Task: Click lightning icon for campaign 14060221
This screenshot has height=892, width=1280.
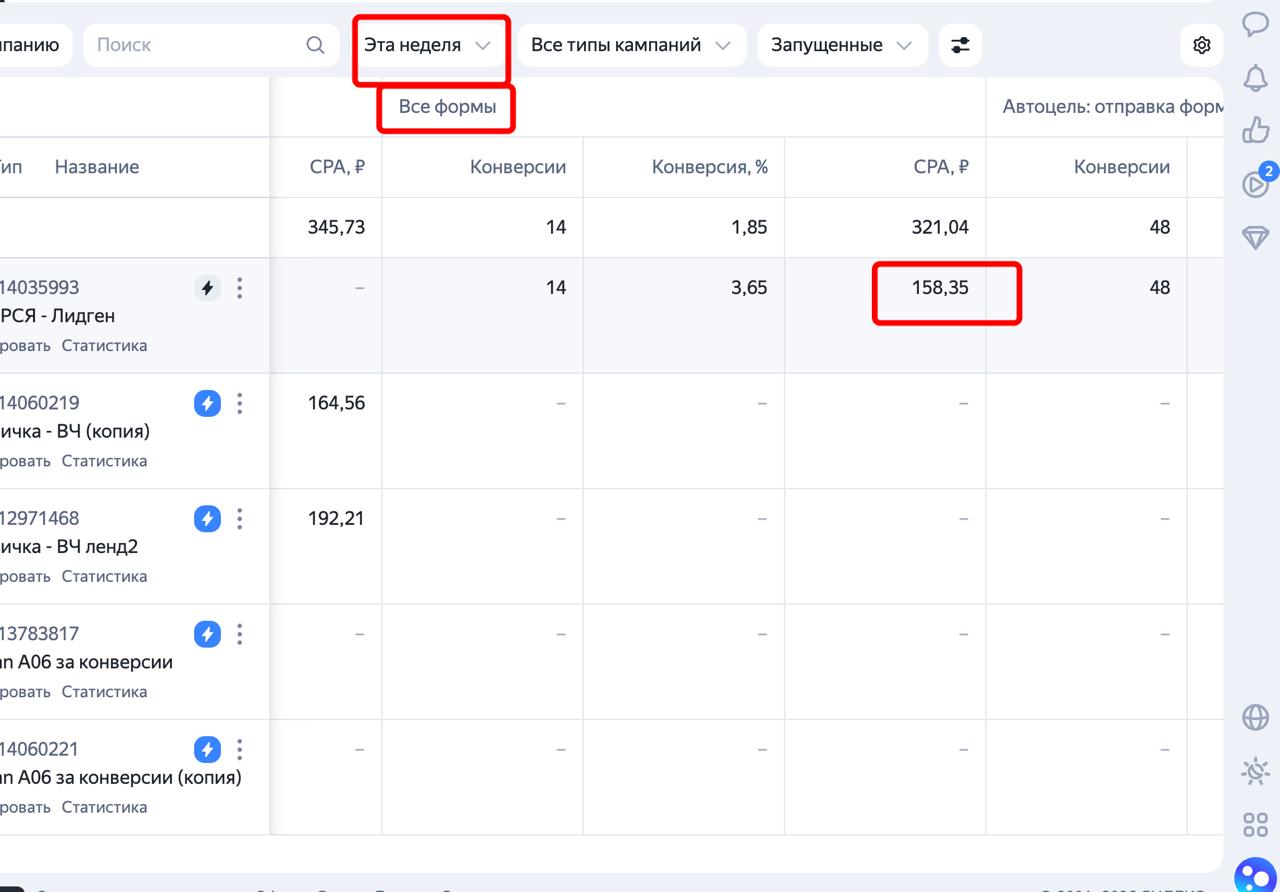Action: (207, 750)
